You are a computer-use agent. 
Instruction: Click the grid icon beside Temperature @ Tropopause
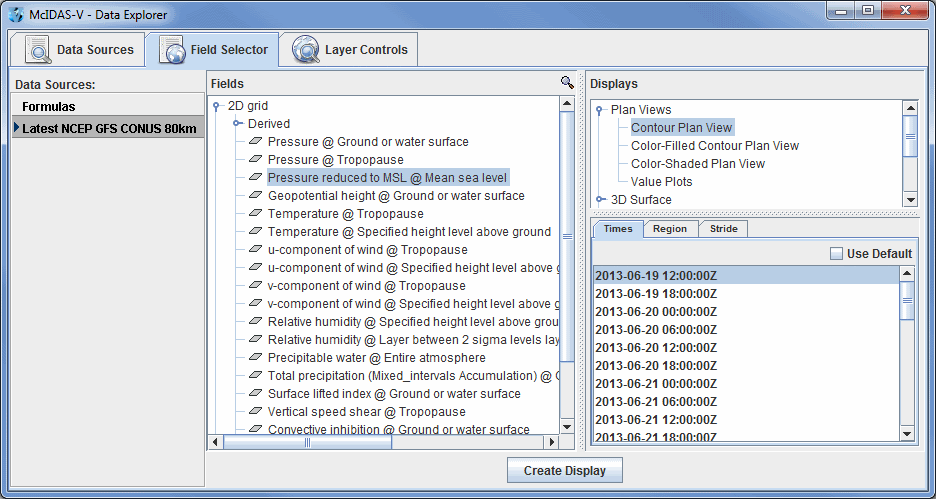255,214
